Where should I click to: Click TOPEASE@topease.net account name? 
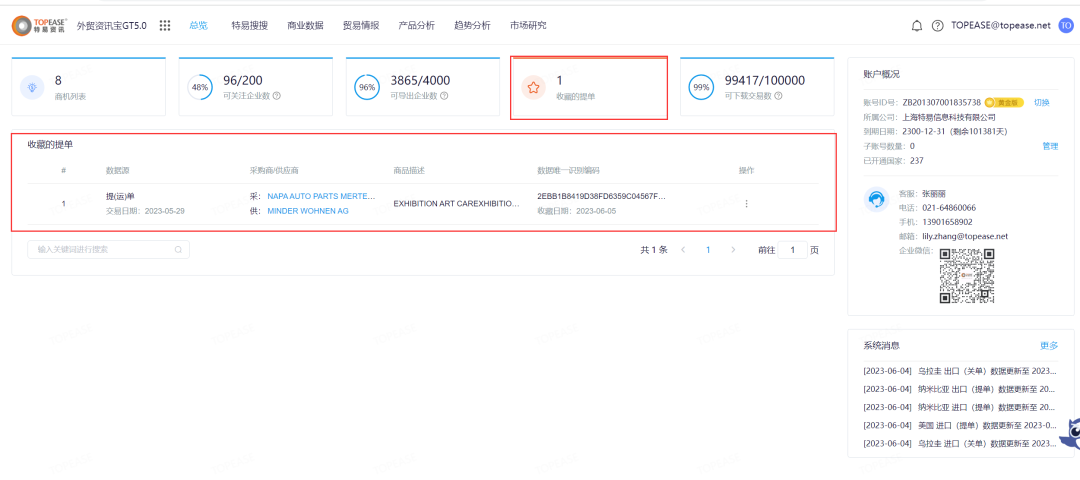pos(1001,25)
